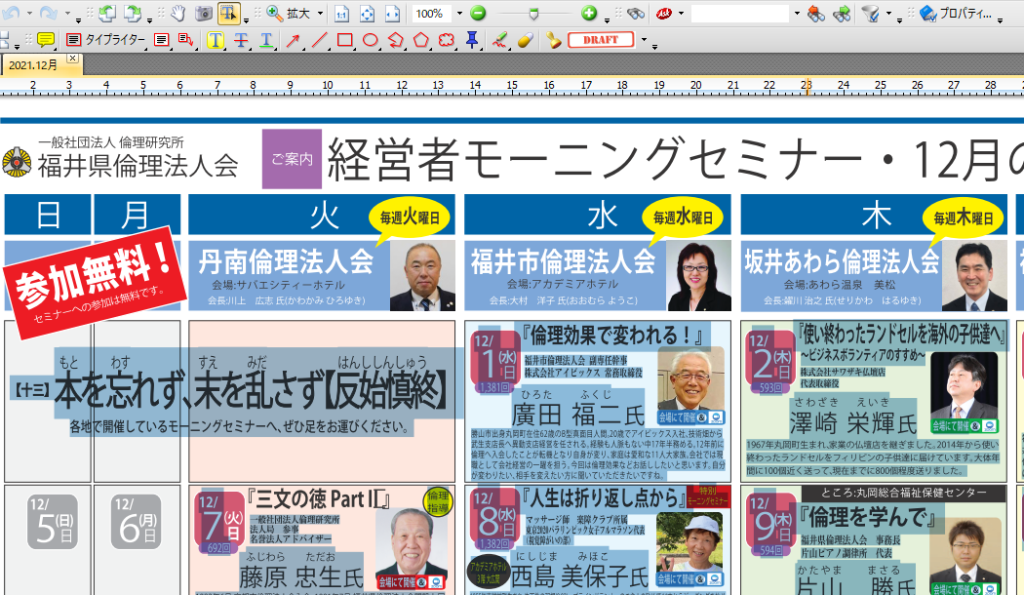Open the stamp selection dropdown

pos(644,40)
